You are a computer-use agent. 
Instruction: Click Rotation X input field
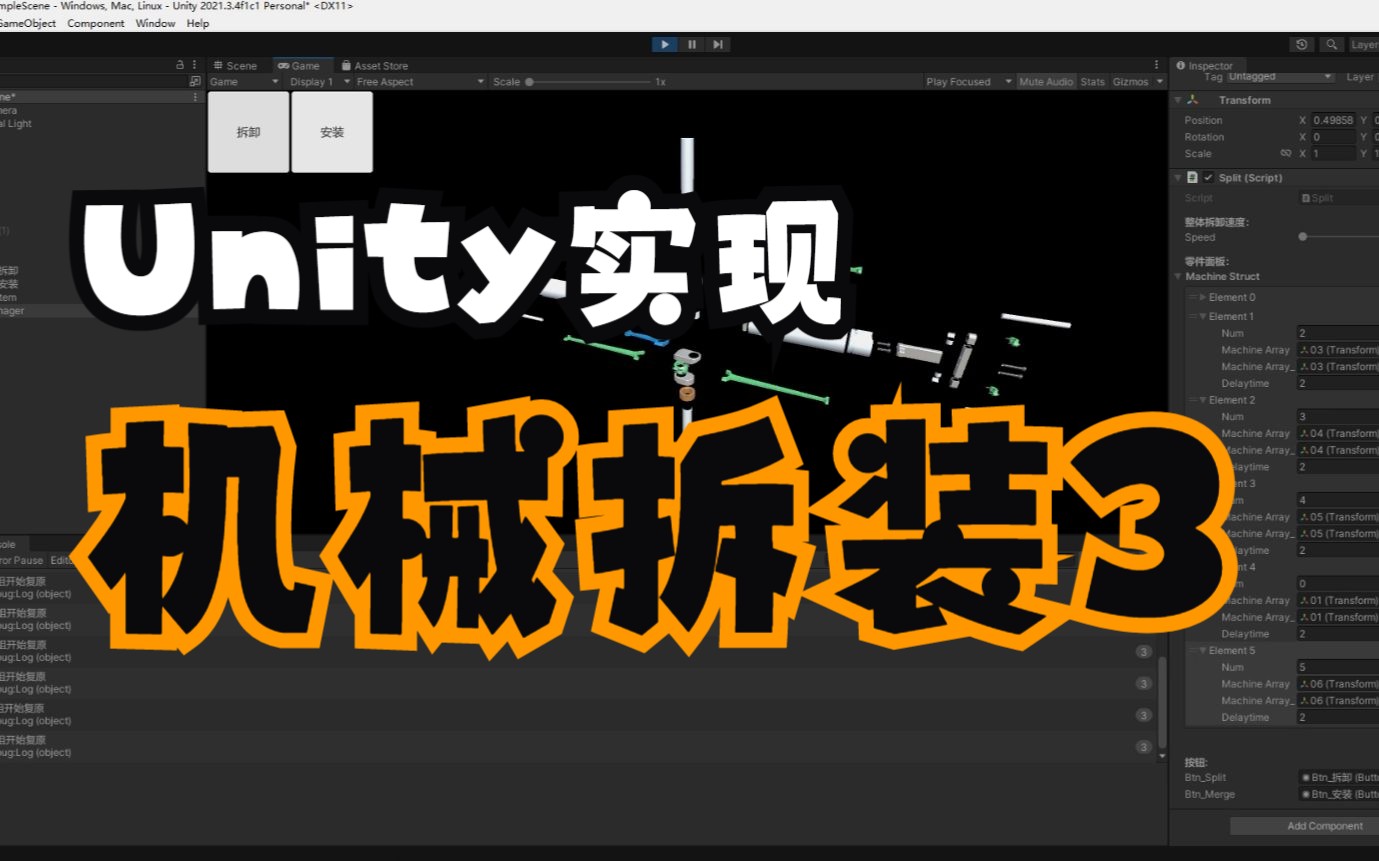[1334, 137]
